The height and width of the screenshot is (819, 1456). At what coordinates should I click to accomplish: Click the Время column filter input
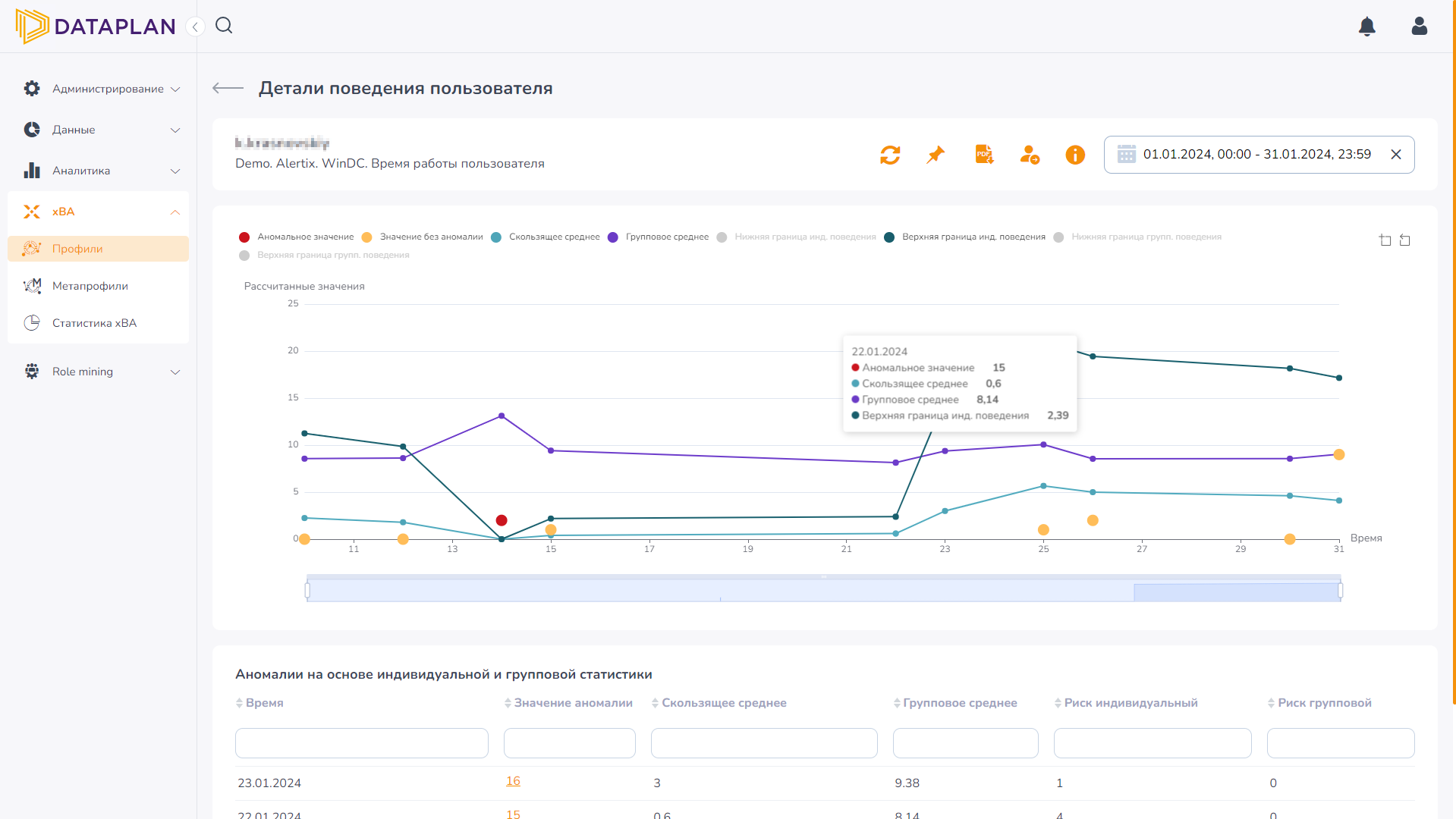tap(361, 743)
